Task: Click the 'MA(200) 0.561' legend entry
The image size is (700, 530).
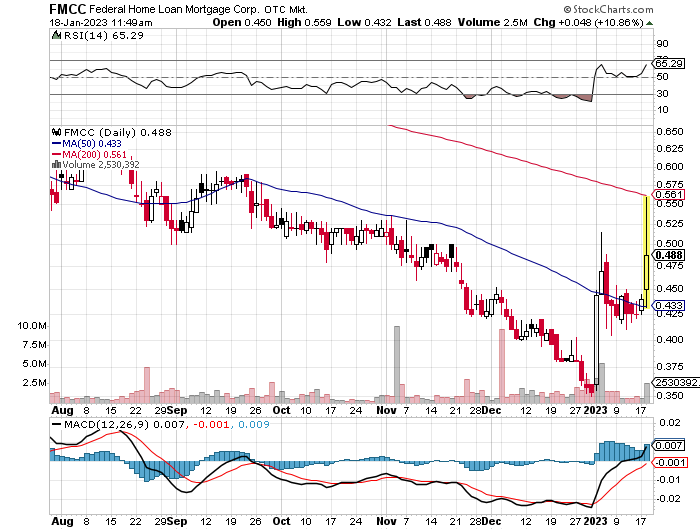Action: click(x=94, y=154)
